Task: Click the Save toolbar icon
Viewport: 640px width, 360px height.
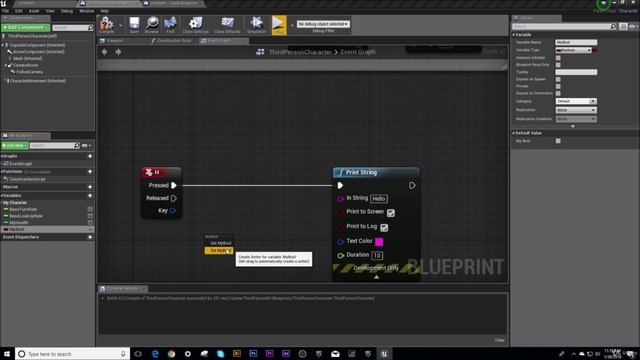Action: pos(134,24)
